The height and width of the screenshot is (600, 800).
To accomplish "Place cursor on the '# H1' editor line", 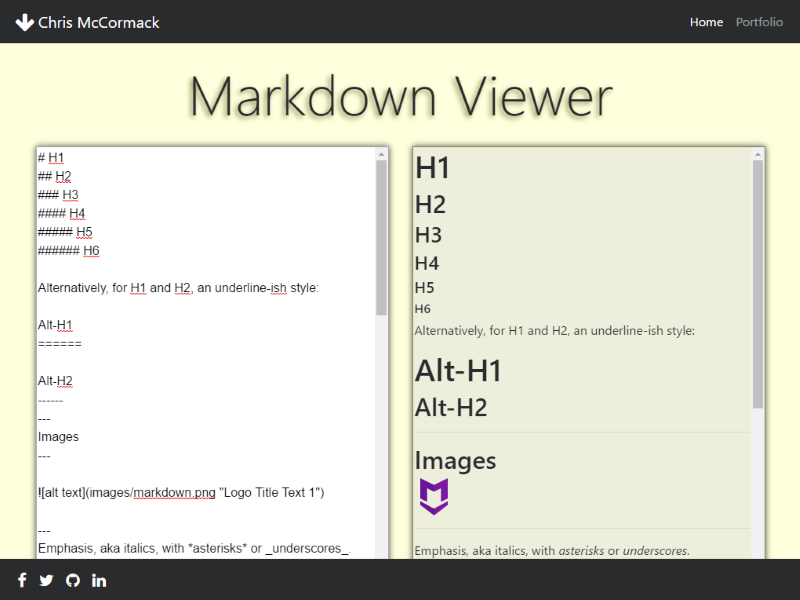I will 52,158.
